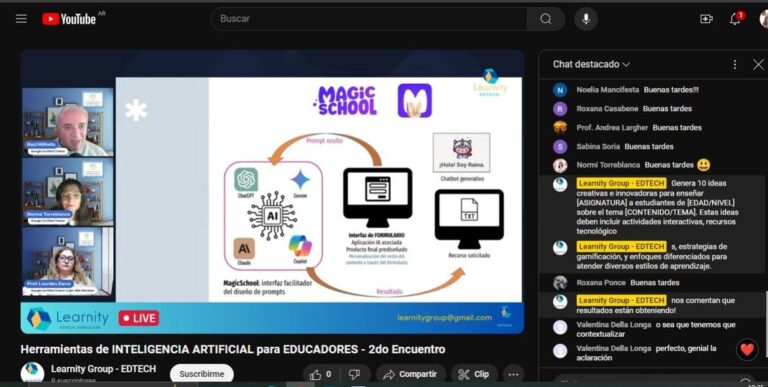The width and height of the screenshot is (768, 387).
Task: Click Roxana Ponce's avatar in chat
Action: (x=560, y=283)
